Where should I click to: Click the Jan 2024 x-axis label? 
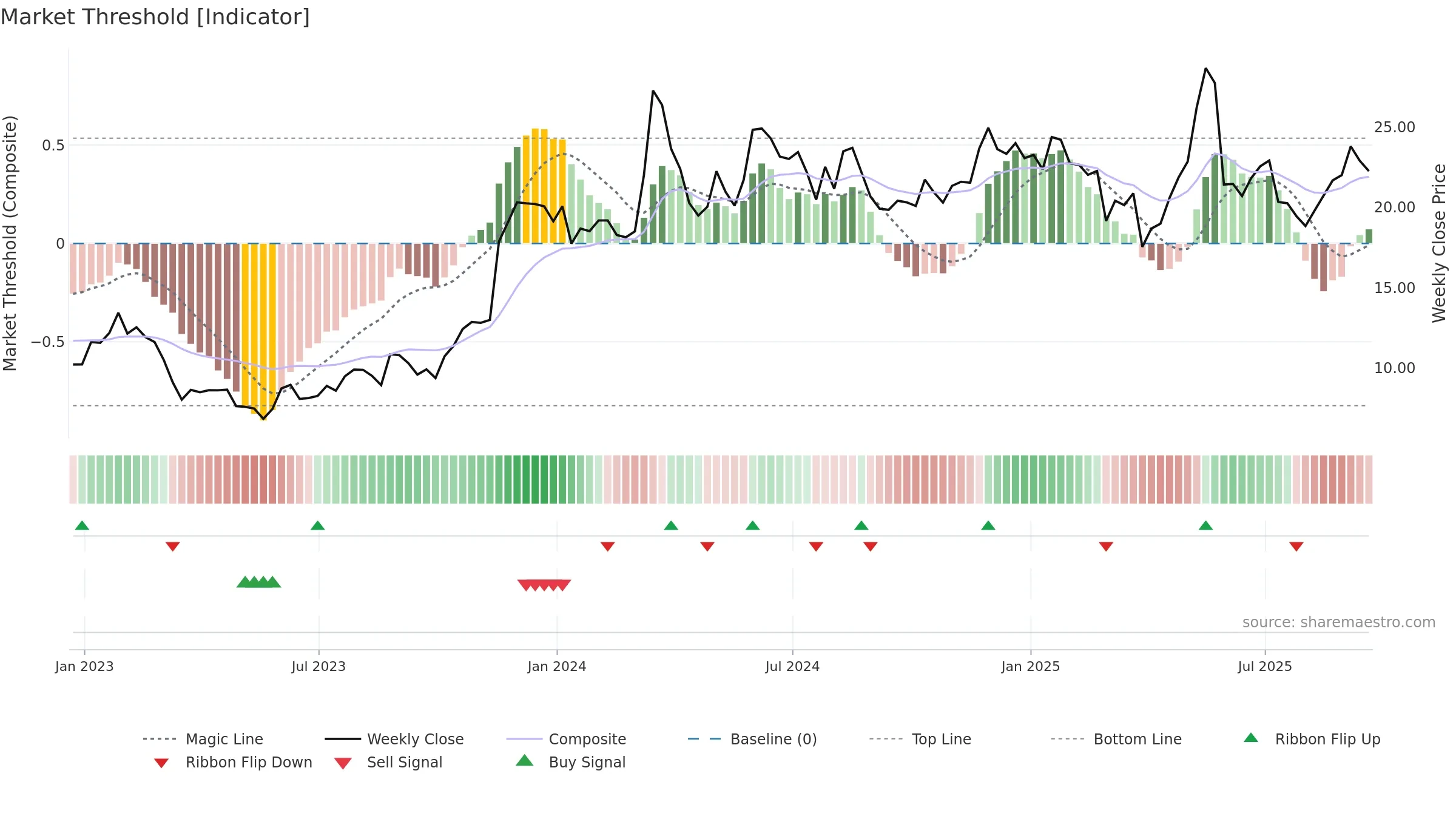(557, 667)
